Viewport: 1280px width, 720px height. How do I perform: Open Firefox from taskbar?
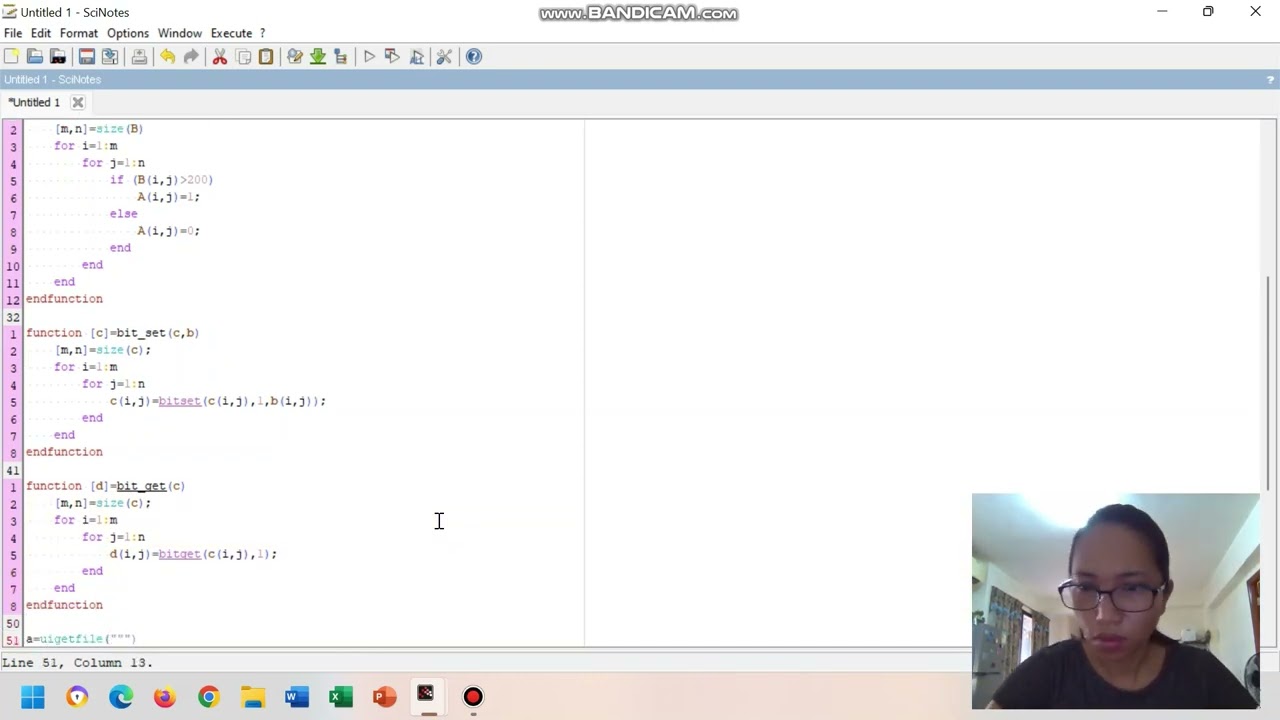coord(165,697)
